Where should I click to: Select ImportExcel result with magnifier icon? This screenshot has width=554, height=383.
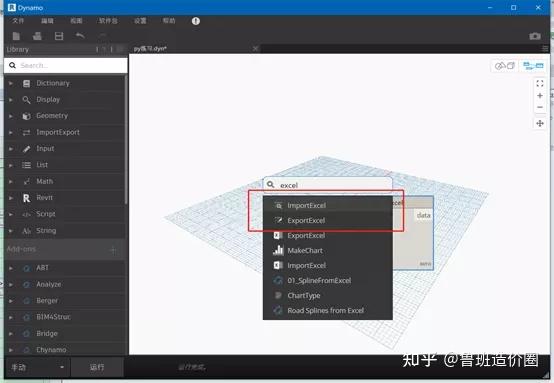click(328, 205)
